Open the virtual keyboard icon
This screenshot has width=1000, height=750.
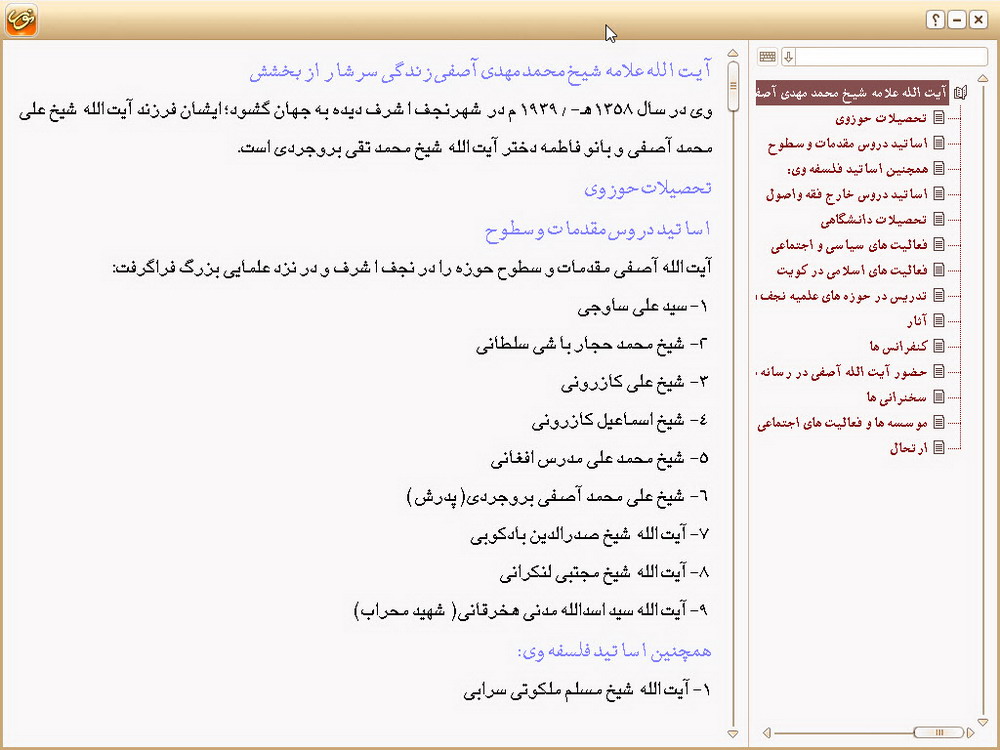tap(767, 57)
